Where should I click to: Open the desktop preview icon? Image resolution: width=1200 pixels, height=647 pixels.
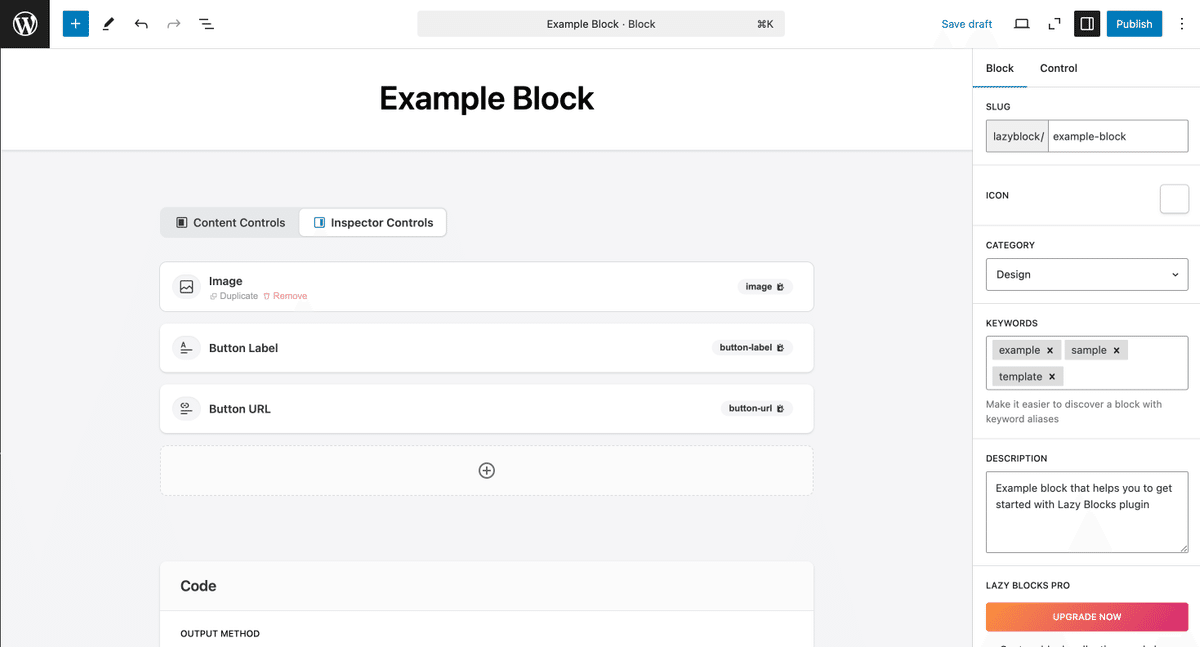click(1021, 23)
